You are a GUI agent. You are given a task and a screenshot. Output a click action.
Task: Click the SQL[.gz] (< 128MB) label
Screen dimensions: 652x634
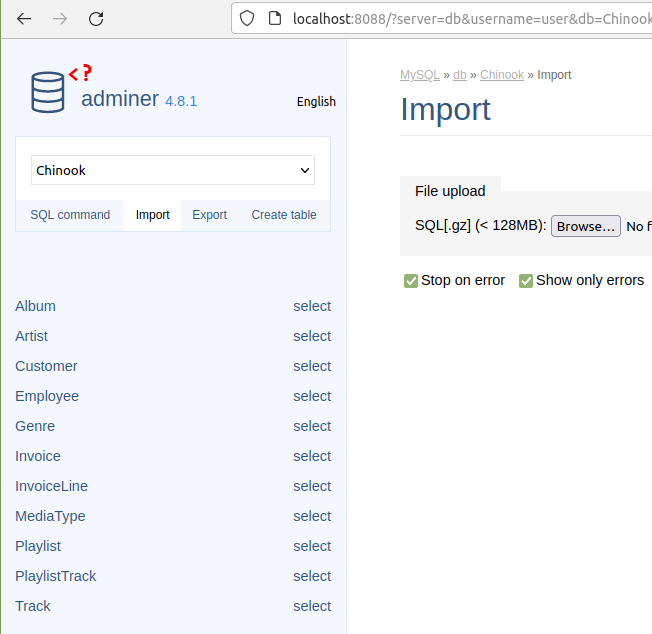[x=481, y=225]
